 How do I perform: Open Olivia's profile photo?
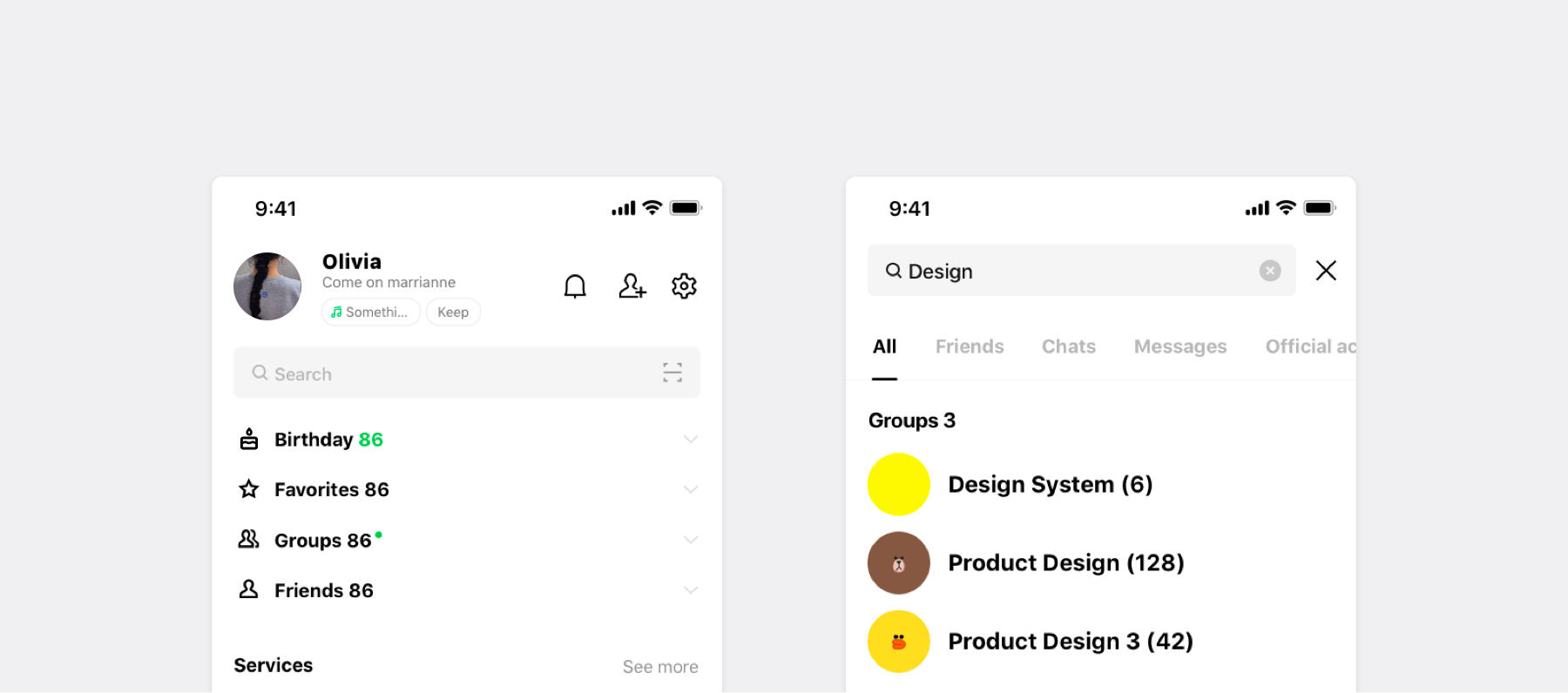point(267,286)
